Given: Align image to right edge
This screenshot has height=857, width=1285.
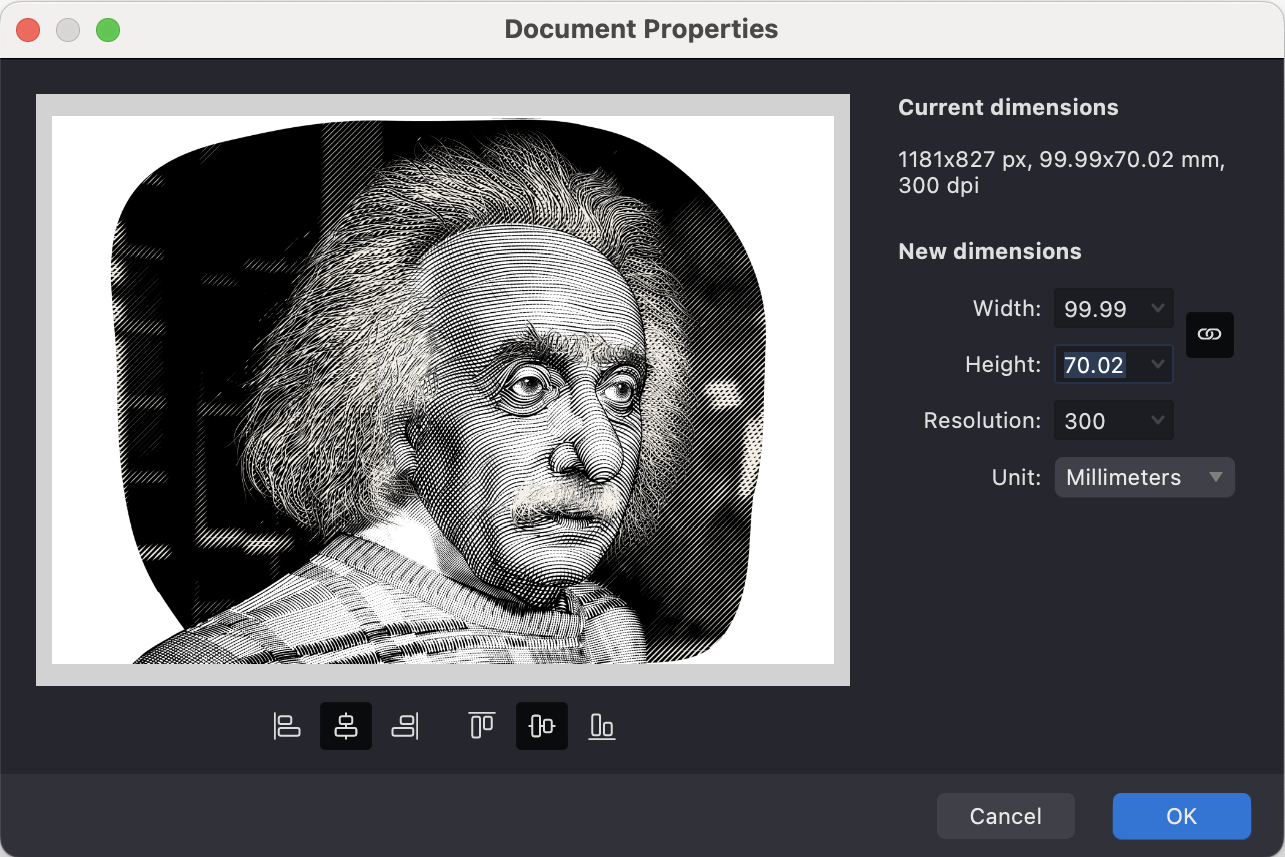Looking at the screenshot, I should 405,726.
